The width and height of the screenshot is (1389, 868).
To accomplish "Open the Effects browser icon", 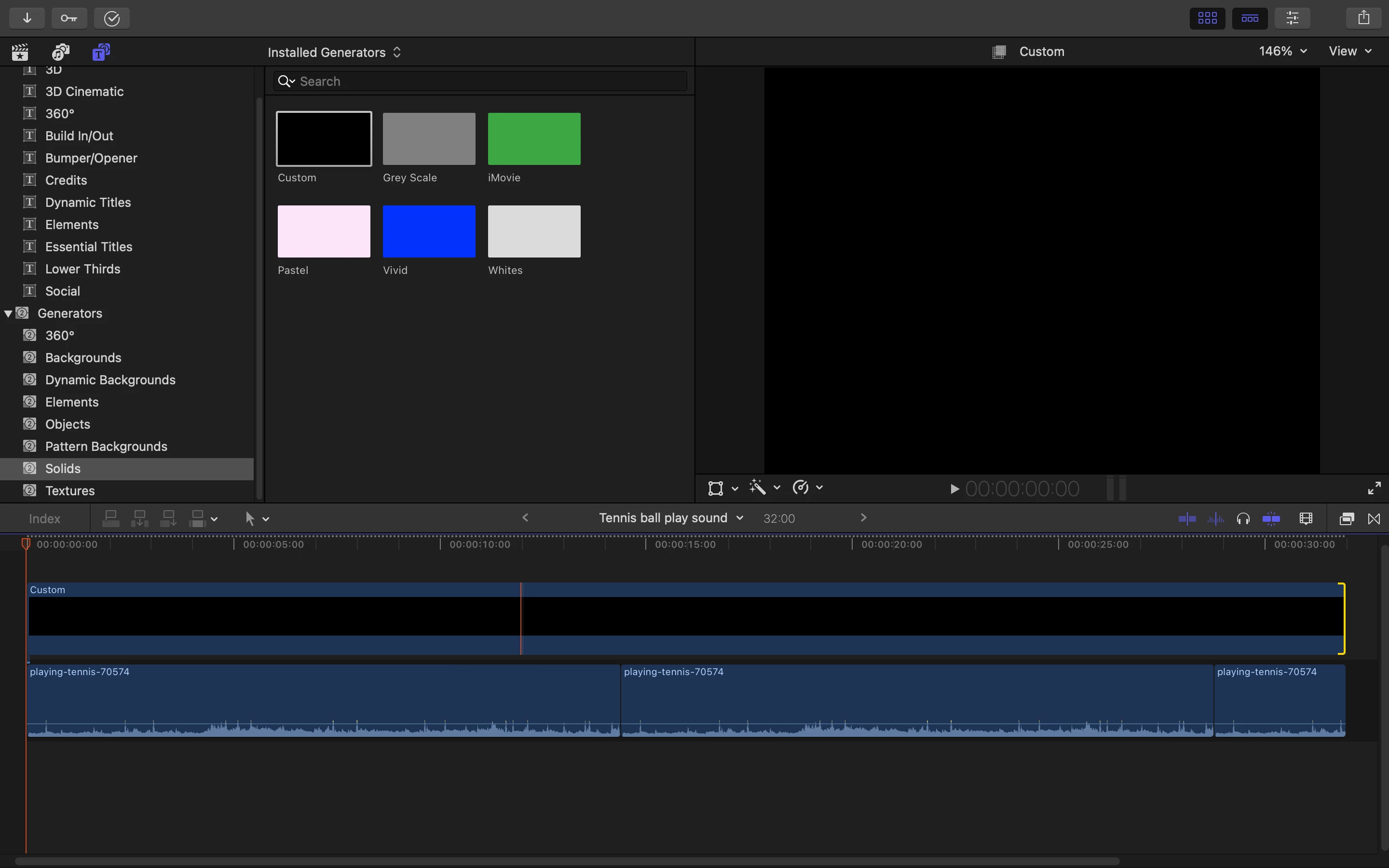I will click(x=1346, y=519).
